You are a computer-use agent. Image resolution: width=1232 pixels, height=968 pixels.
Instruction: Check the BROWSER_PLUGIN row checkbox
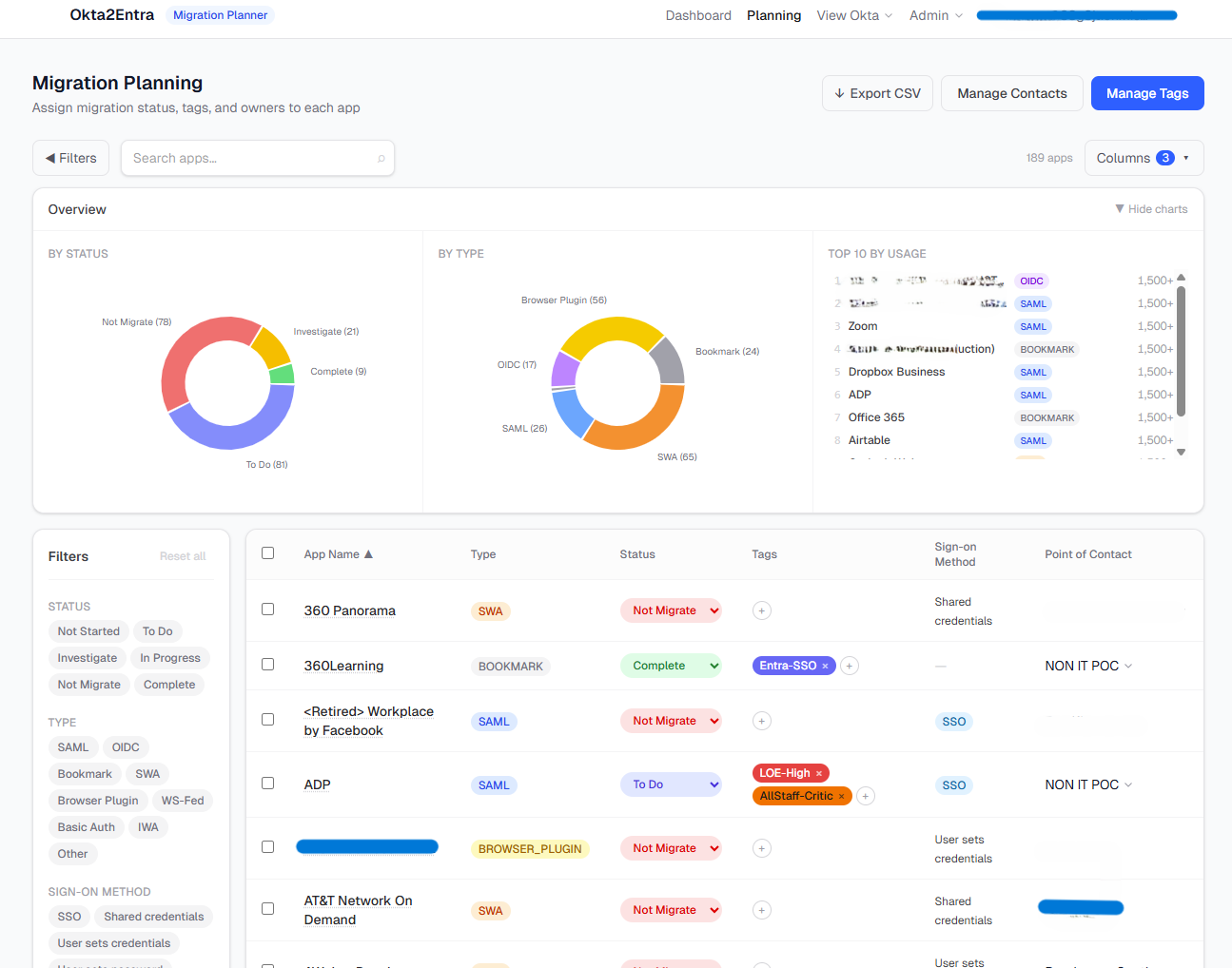(268, 847)
